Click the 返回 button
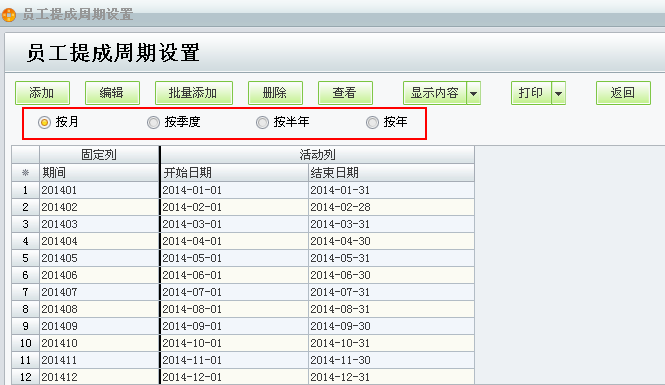The width and height of the screenshot is (665, 385). pyautogui.click(x=623, y=93)
